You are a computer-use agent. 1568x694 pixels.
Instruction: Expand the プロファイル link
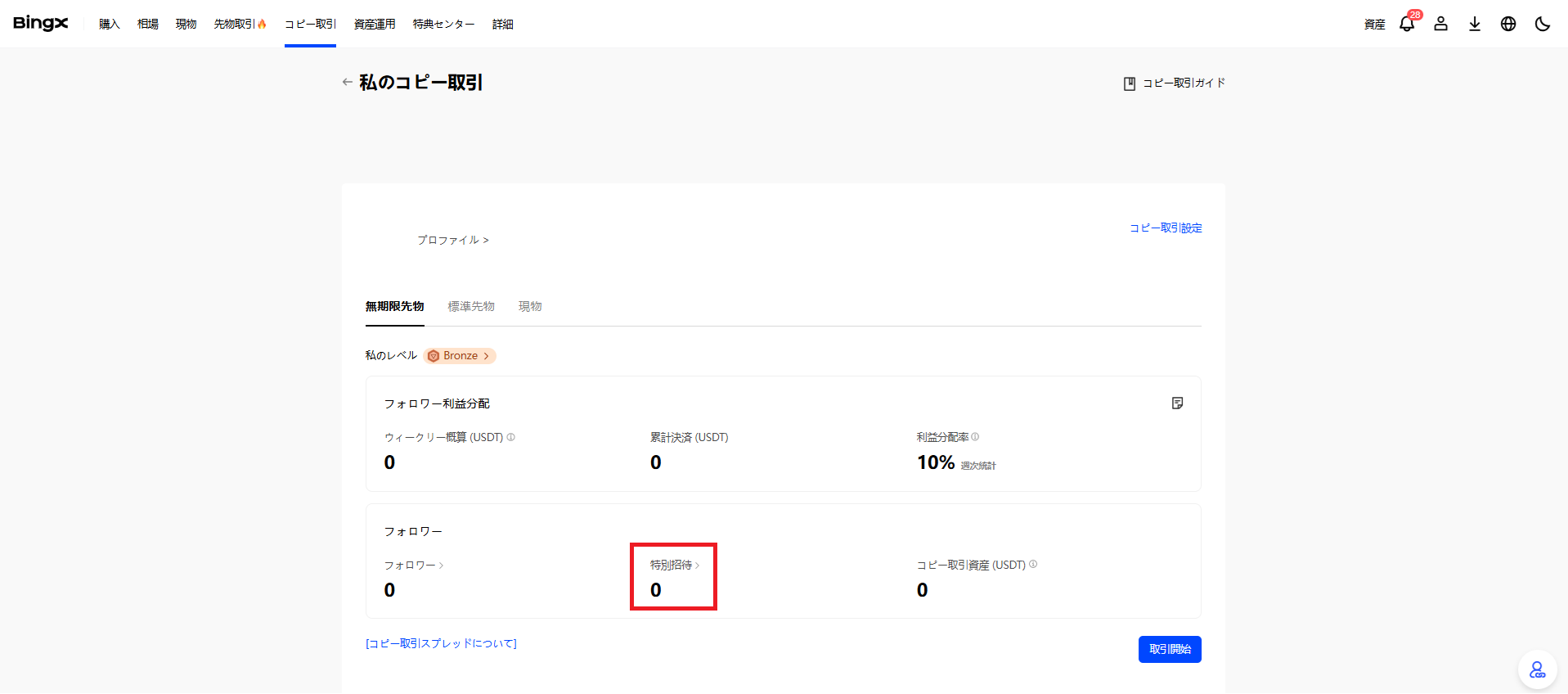click(x=452, y=240)
